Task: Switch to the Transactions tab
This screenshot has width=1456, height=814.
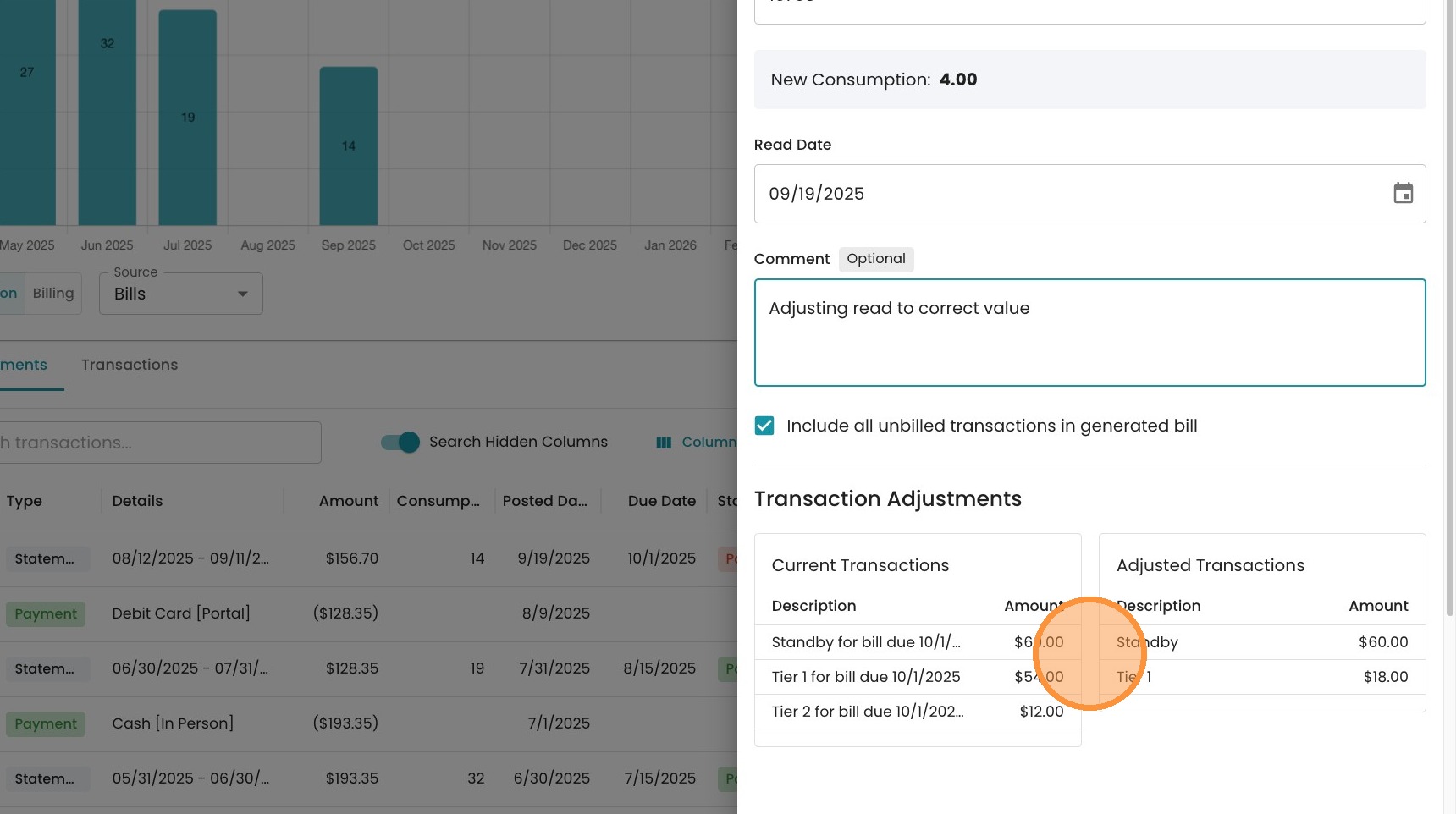Action: pyautogui.click(x=130, y=365)
